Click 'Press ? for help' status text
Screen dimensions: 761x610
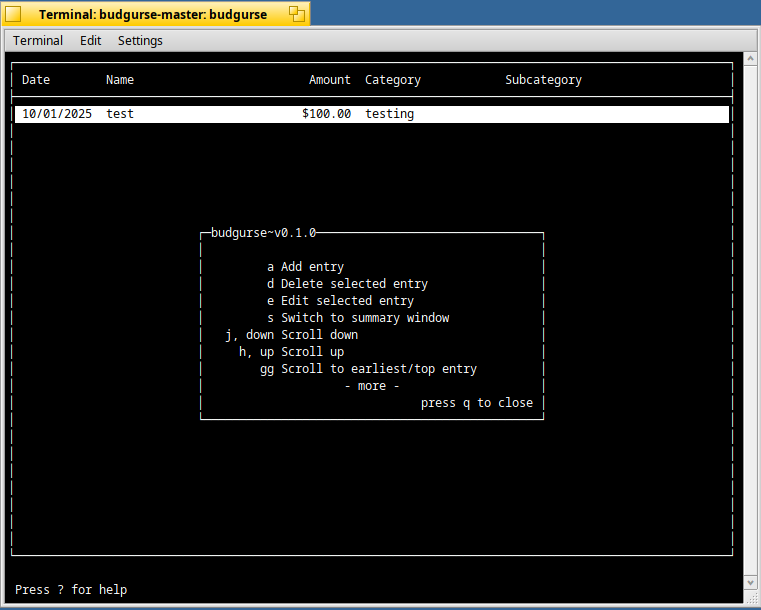click(71, 590)
